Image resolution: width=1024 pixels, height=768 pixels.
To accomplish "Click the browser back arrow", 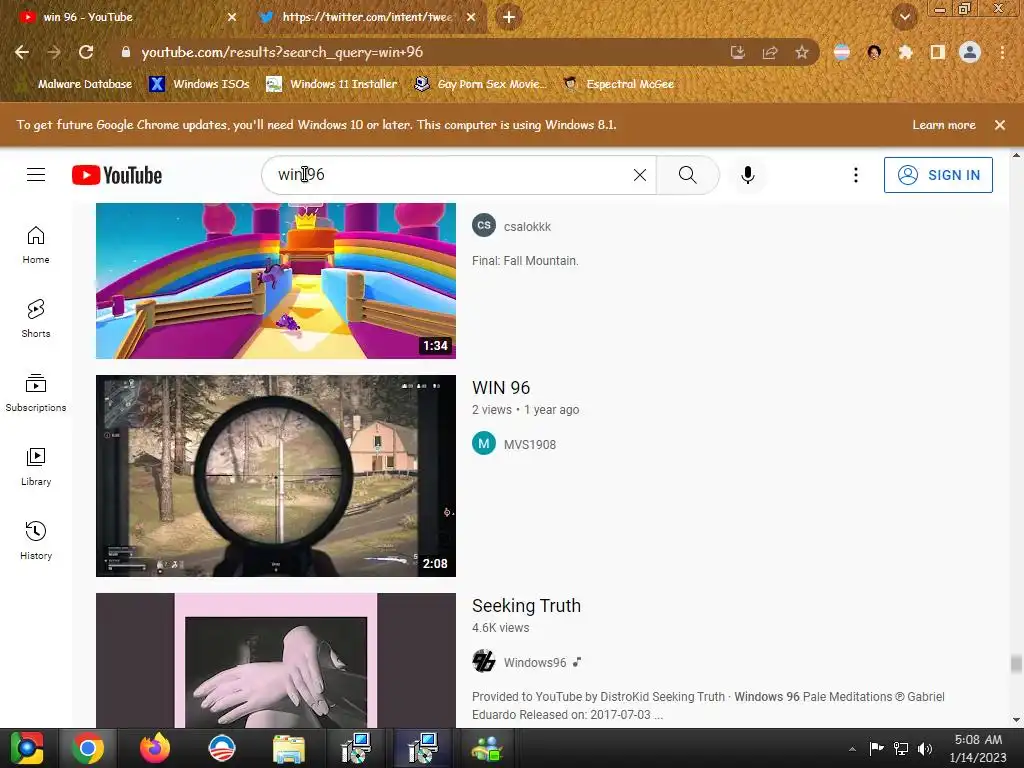I will tap(22, 52).
